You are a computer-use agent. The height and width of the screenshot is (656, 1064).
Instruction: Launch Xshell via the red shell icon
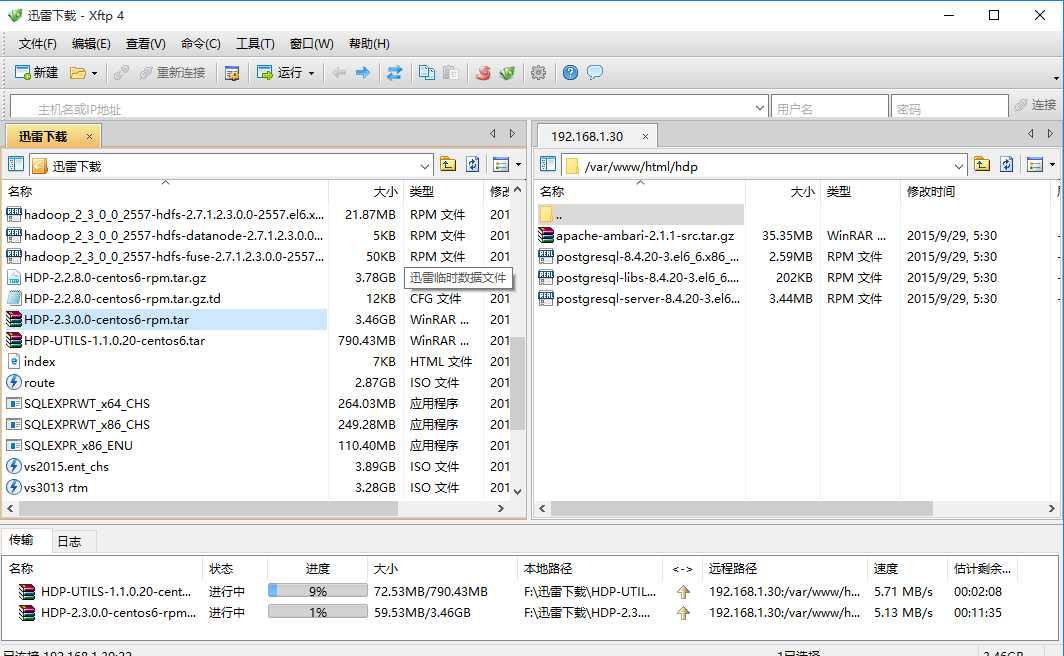click(483, 73)
